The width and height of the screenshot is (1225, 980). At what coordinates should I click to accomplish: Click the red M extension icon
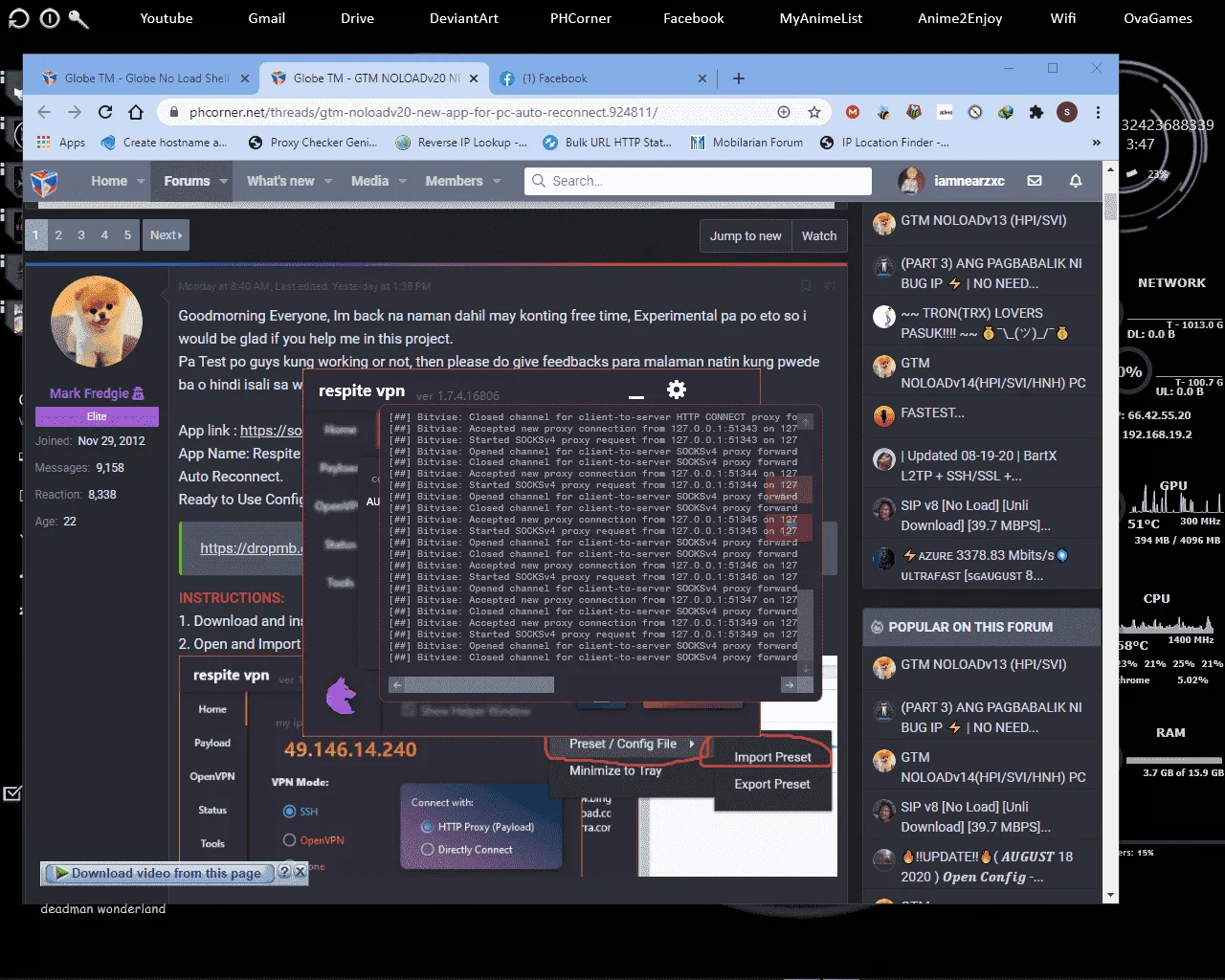[x=853, y=112]
